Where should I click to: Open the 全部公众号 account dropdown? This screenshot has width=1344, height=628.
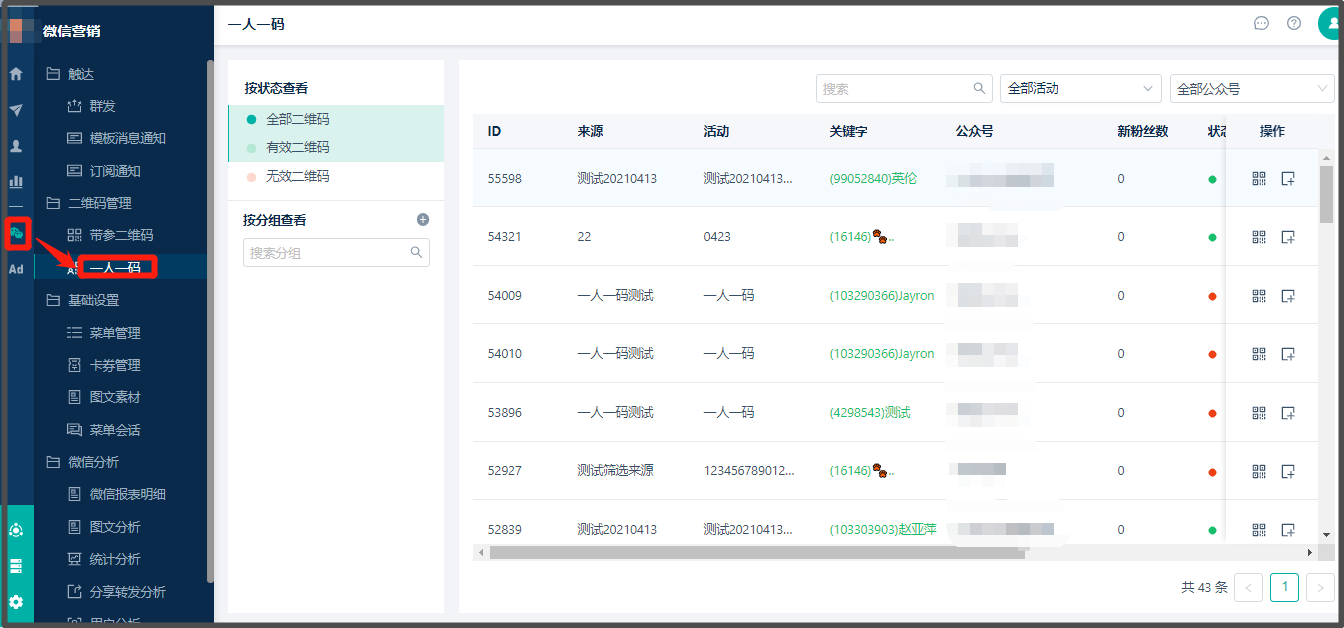click(x=1252, y=88)
